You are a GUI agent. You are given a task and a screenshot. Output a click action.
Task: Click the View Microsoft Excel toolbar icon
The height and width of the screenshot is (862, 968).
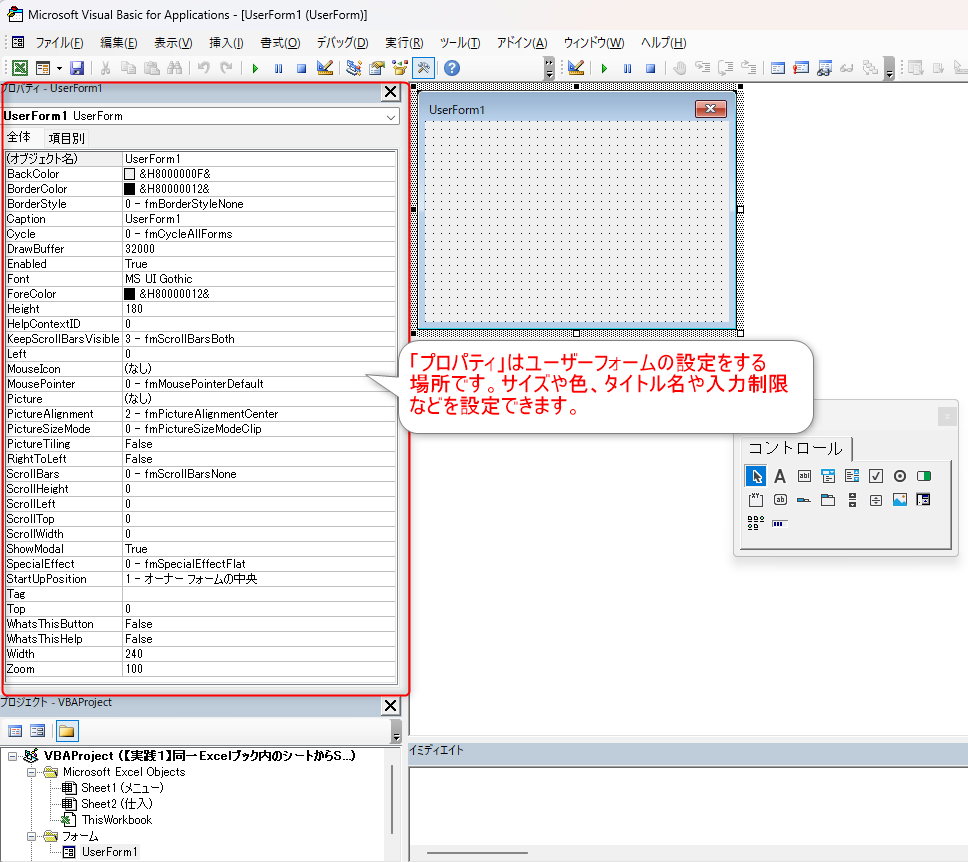(x=20, y=68)
